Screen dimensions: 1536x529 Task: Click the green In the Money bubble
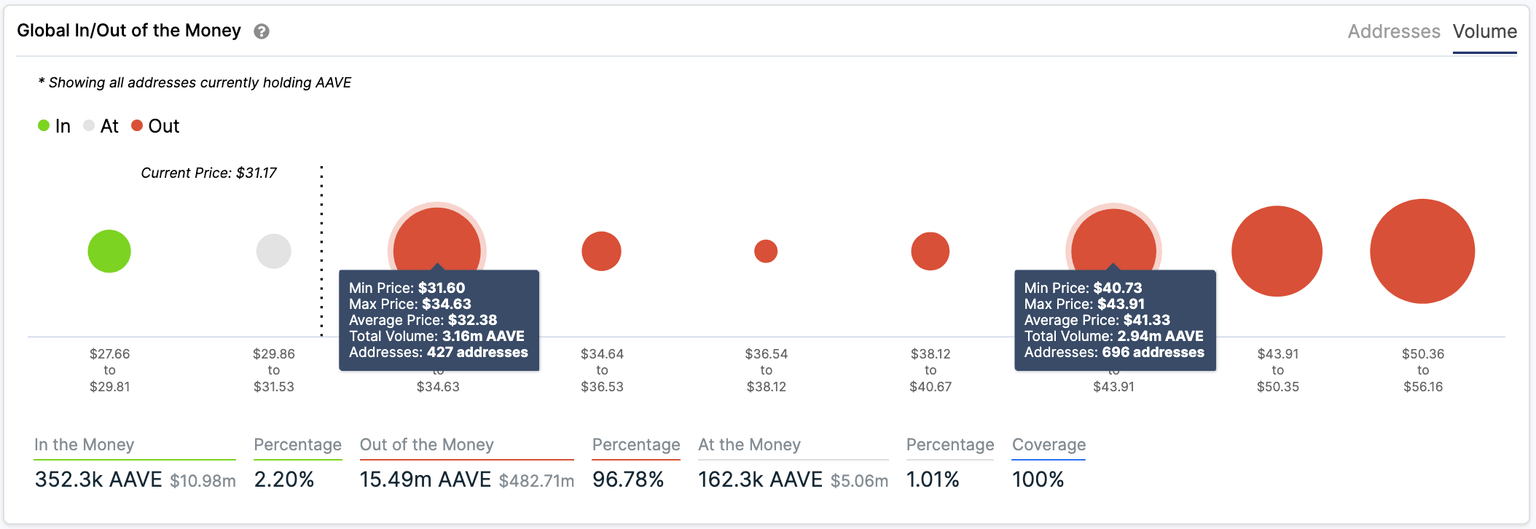tap(109, 251)
